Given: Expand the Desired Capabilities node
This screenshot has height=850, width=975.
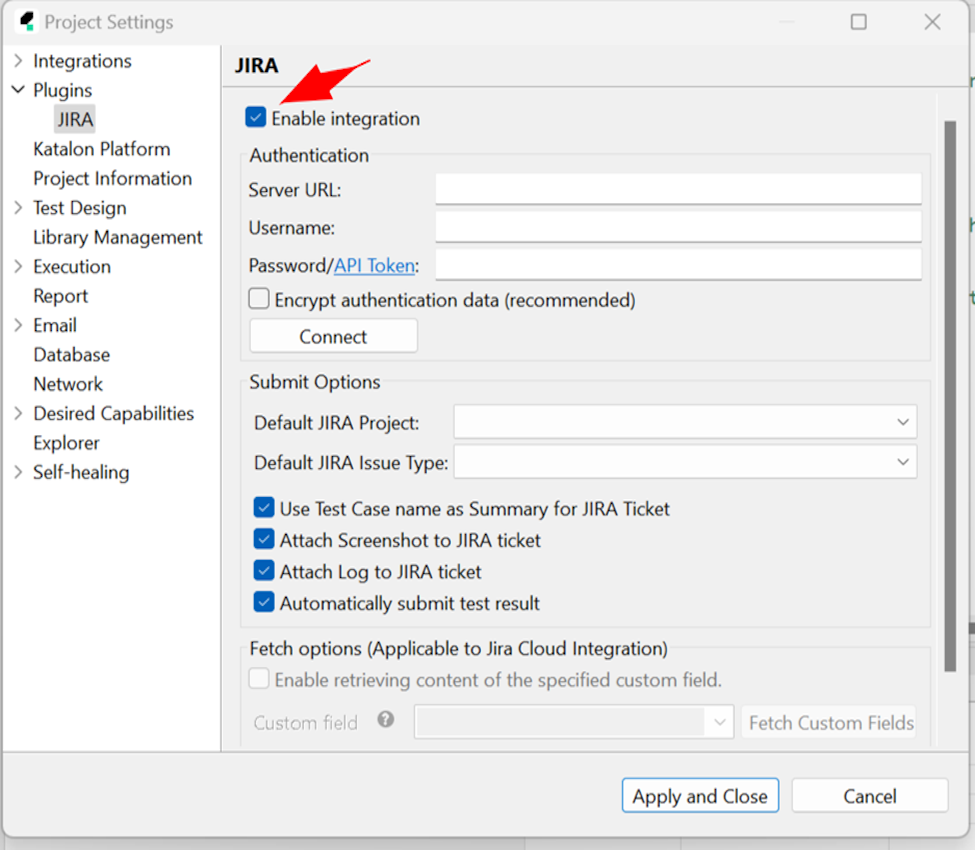Looking at the screenshot, I should tap(18, 413).
